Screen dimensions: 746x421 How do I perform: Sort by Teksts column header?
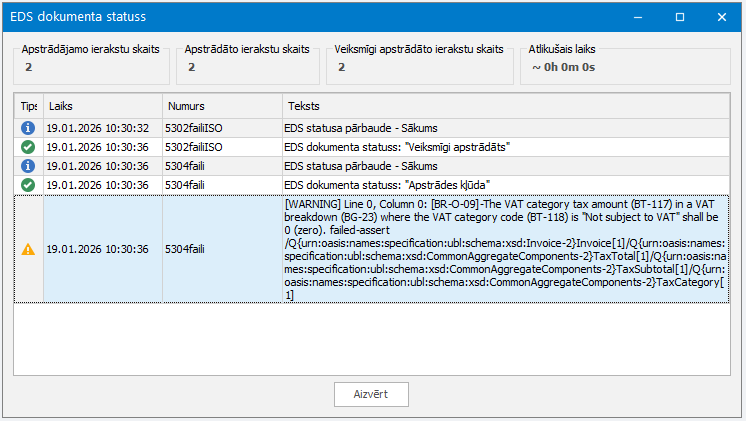[x=506, y=106]
